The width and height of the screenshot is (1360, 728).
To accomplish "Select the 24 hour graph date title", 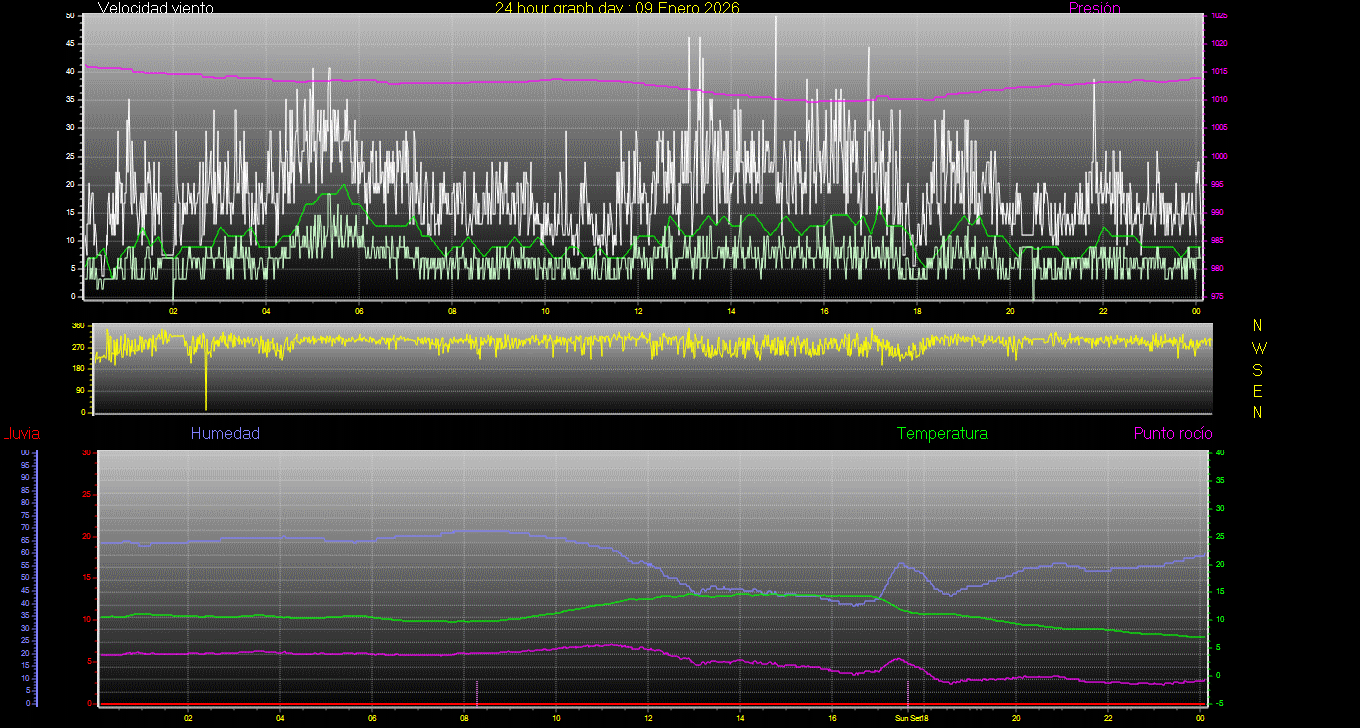I will pos(617,8).
